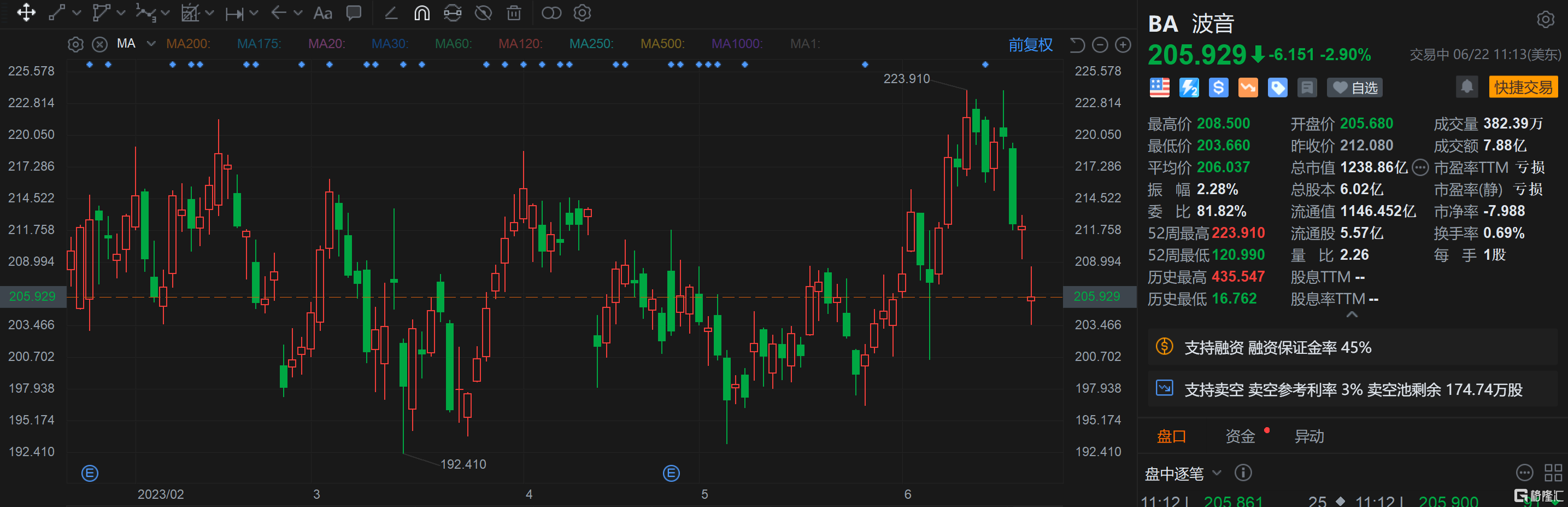Click the 前复权 adjustment link
This screenshot has width=1568, height=507.
pos(1030,45)
